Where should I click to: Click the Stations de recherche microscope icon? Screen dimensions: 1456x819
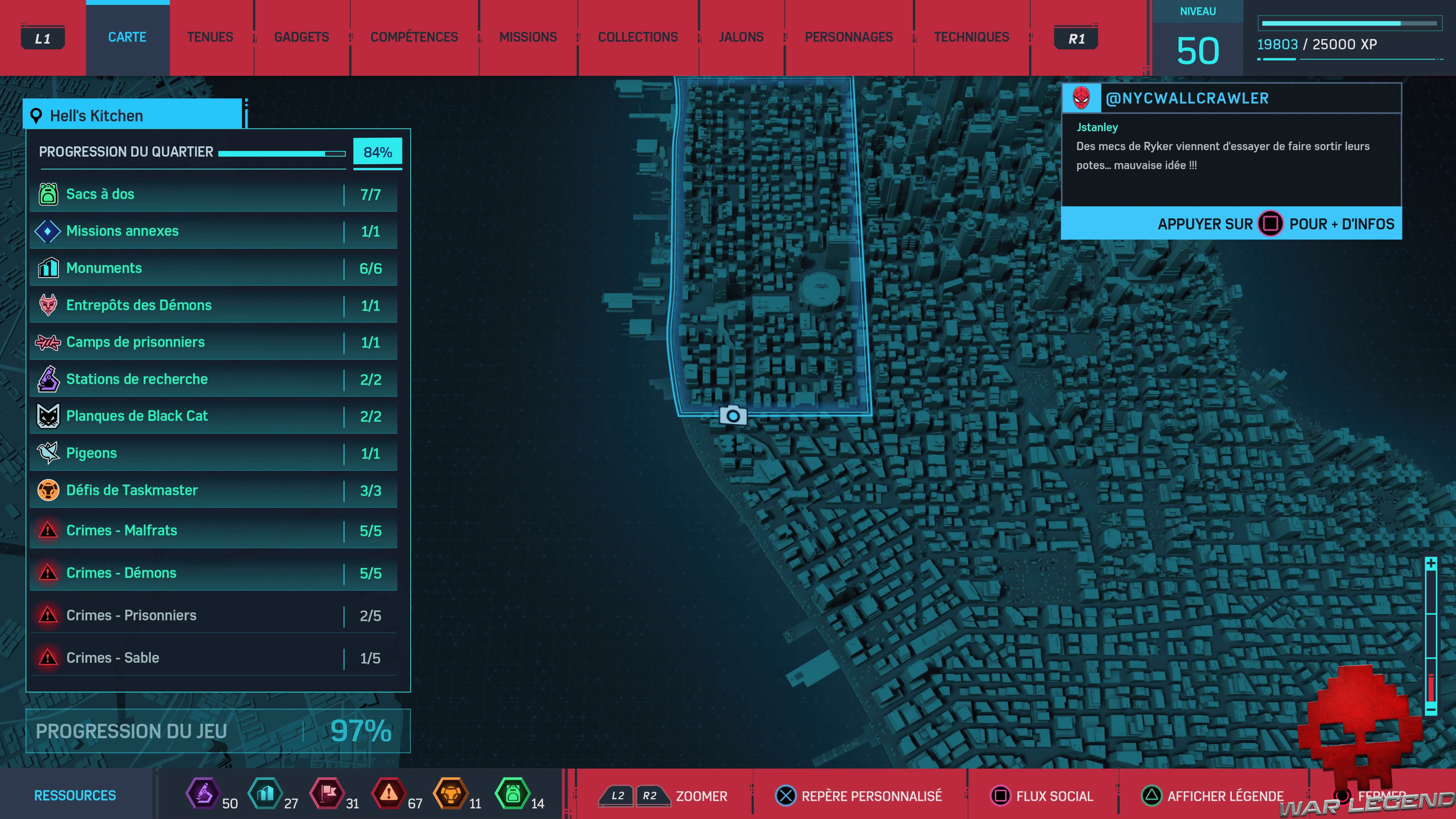(48, 379)
